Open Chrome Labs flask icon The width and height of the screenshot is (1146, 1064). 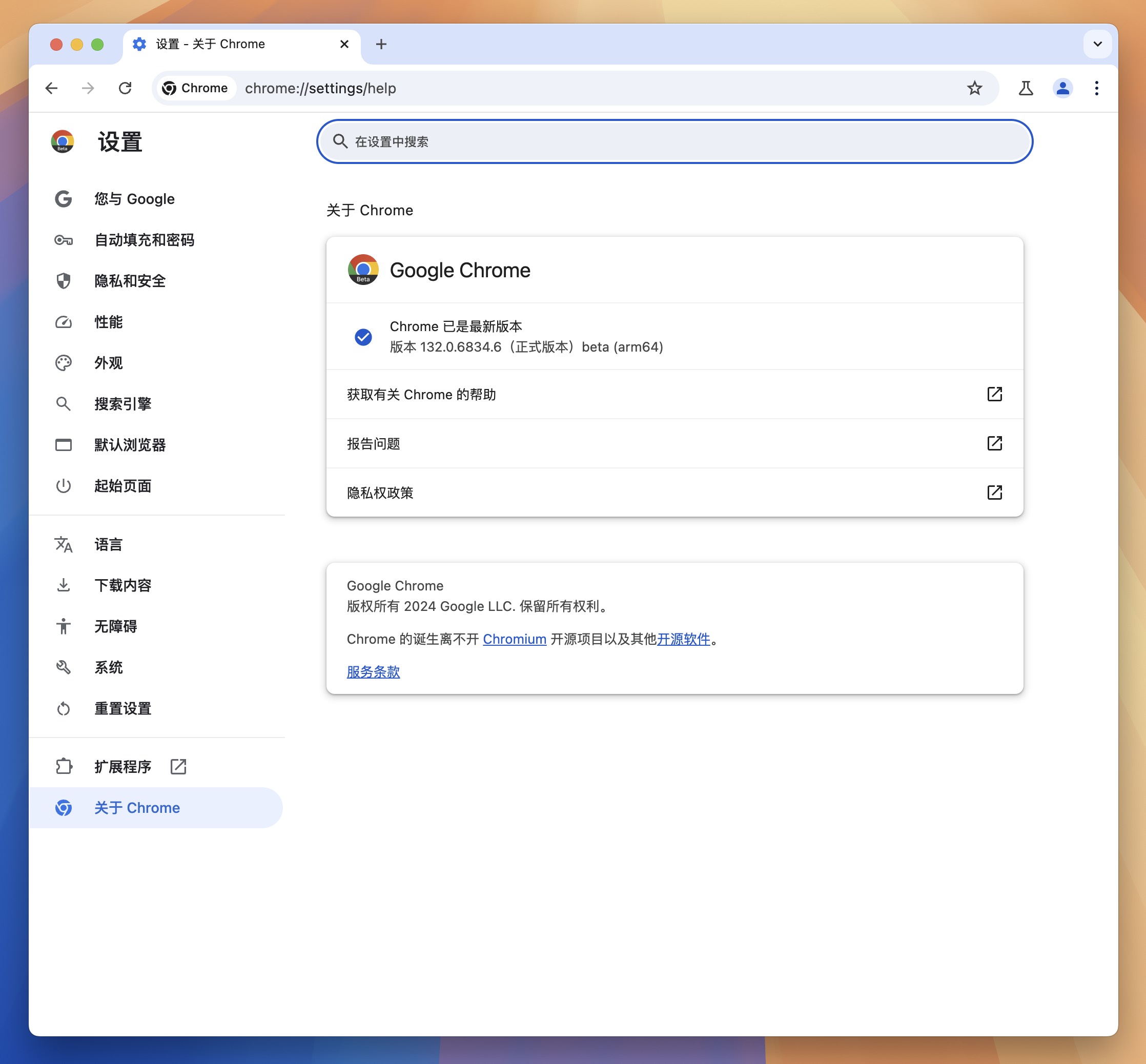pyautogui.click(x=1026, y=88)
